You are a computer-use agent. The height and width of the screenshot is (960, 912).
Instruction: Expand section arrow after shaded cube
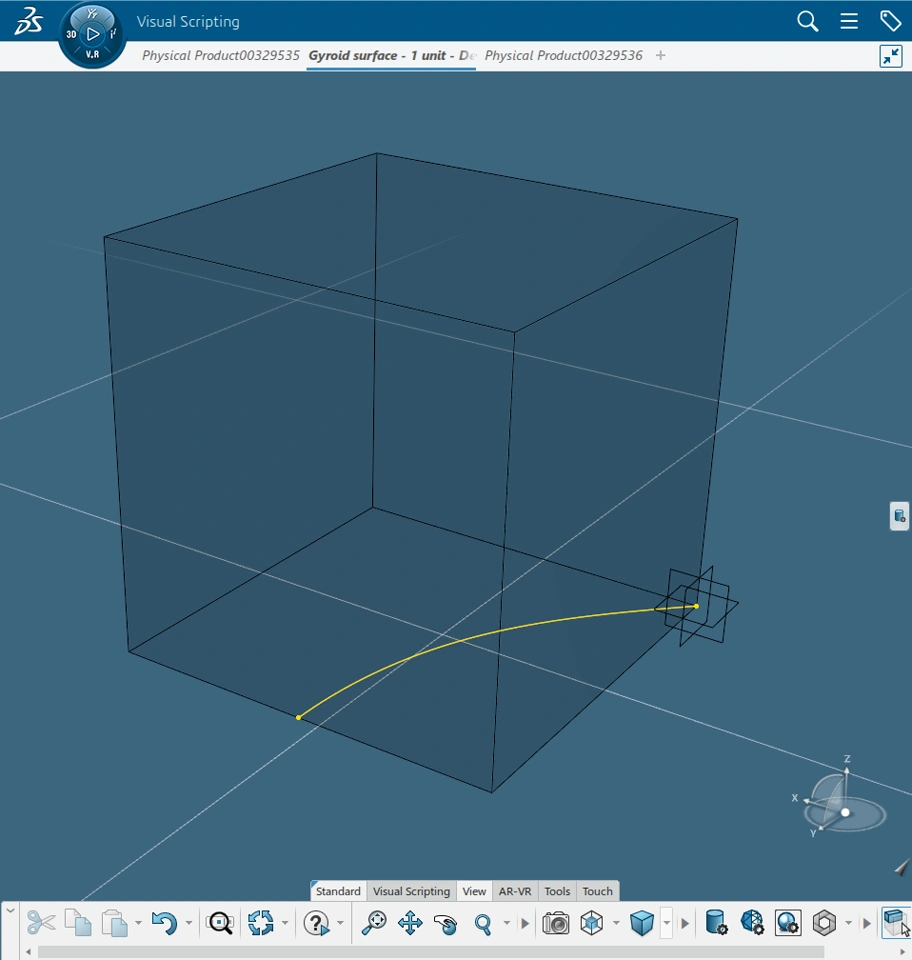click(685, 923)
